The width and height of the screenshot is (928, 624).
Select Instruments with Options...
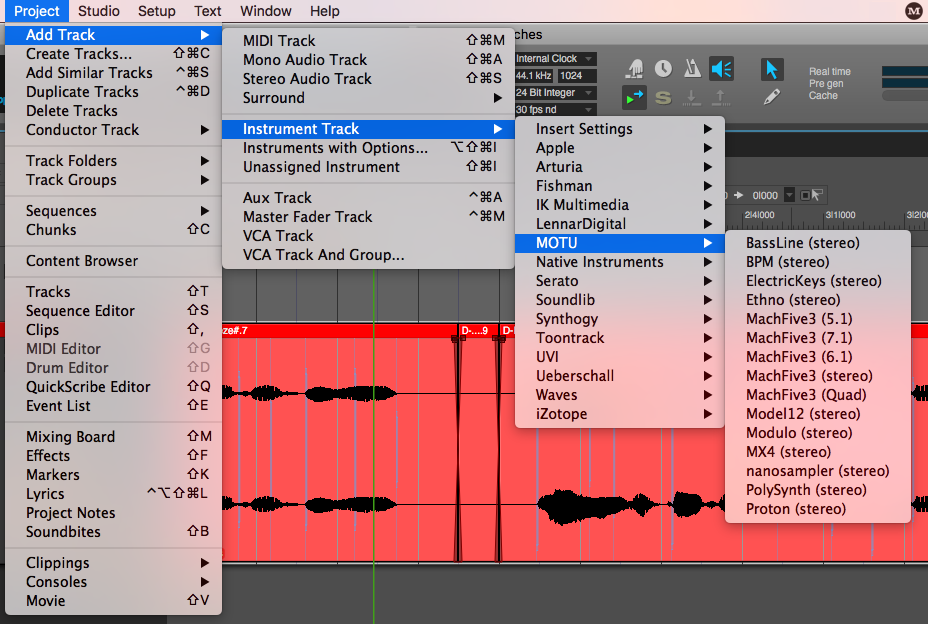[x=368, y=148]
